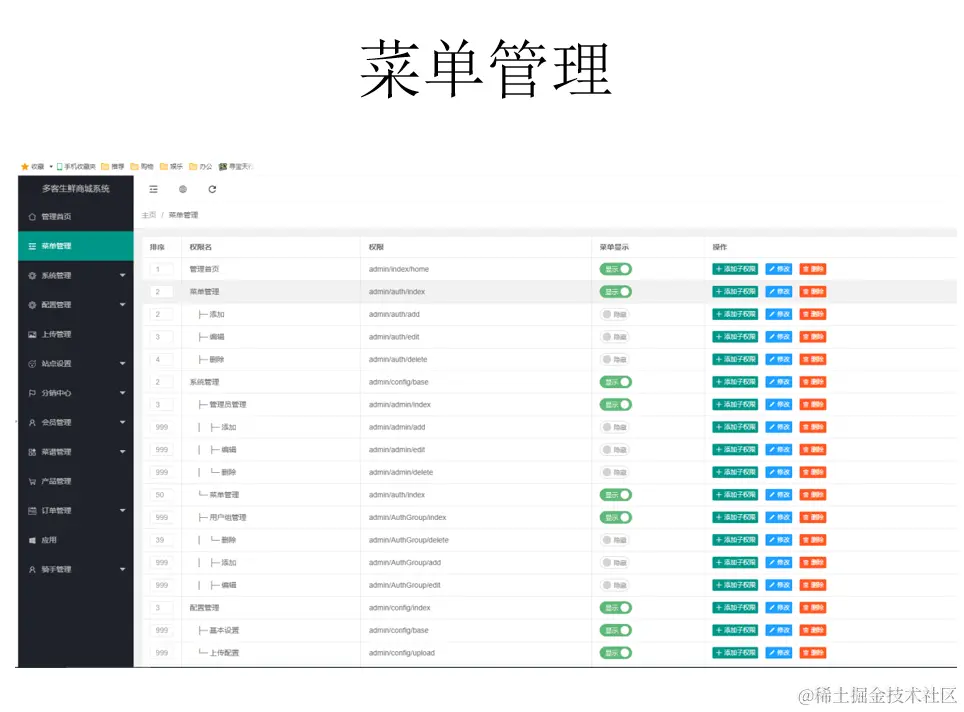Open 上传管理 from the sidebar
Viewport: 964px width, 712px height.
pyautogui.click(x=58, y=333)
